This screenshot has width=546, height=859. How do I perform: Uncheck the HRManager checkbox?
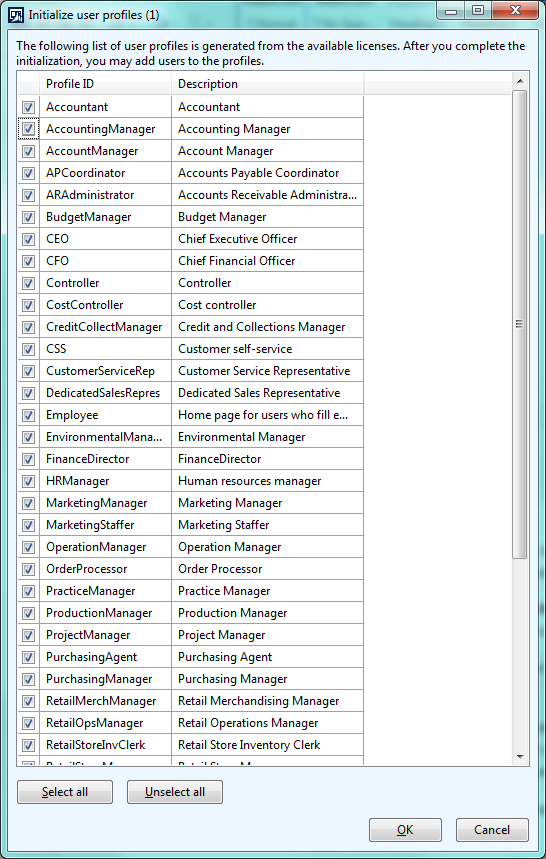[28, 482]
